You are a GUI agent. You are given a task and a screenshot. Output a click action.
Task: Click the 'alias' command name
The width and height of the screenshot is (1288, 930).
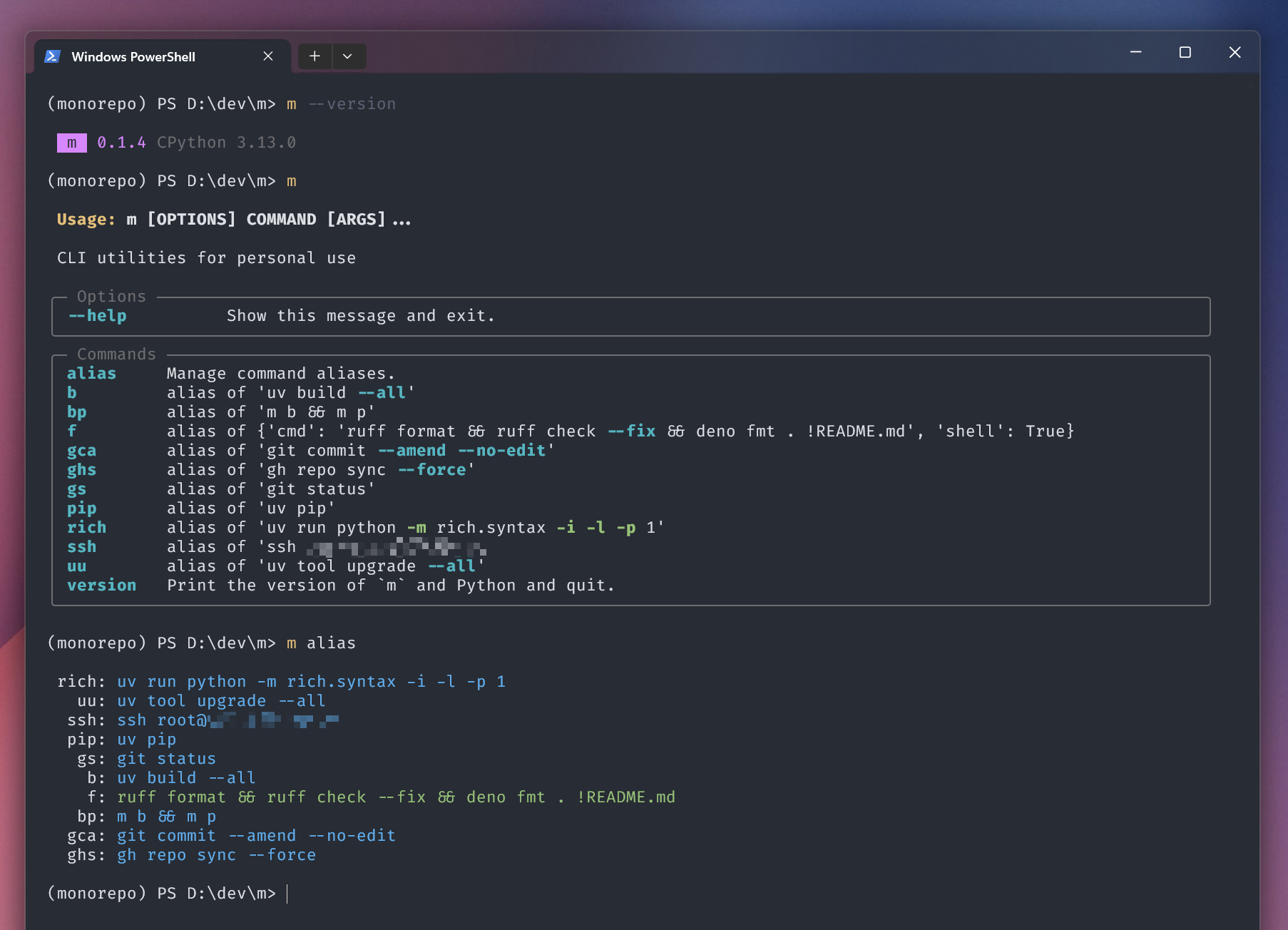click(x=92, y=374)
